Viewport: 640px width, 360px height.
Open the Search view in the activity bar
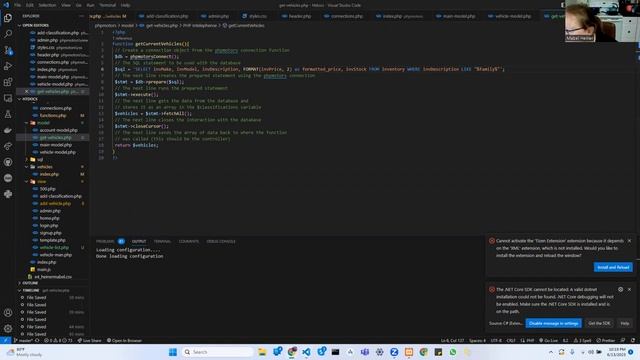pyautogui.click(x=8, y=34)
